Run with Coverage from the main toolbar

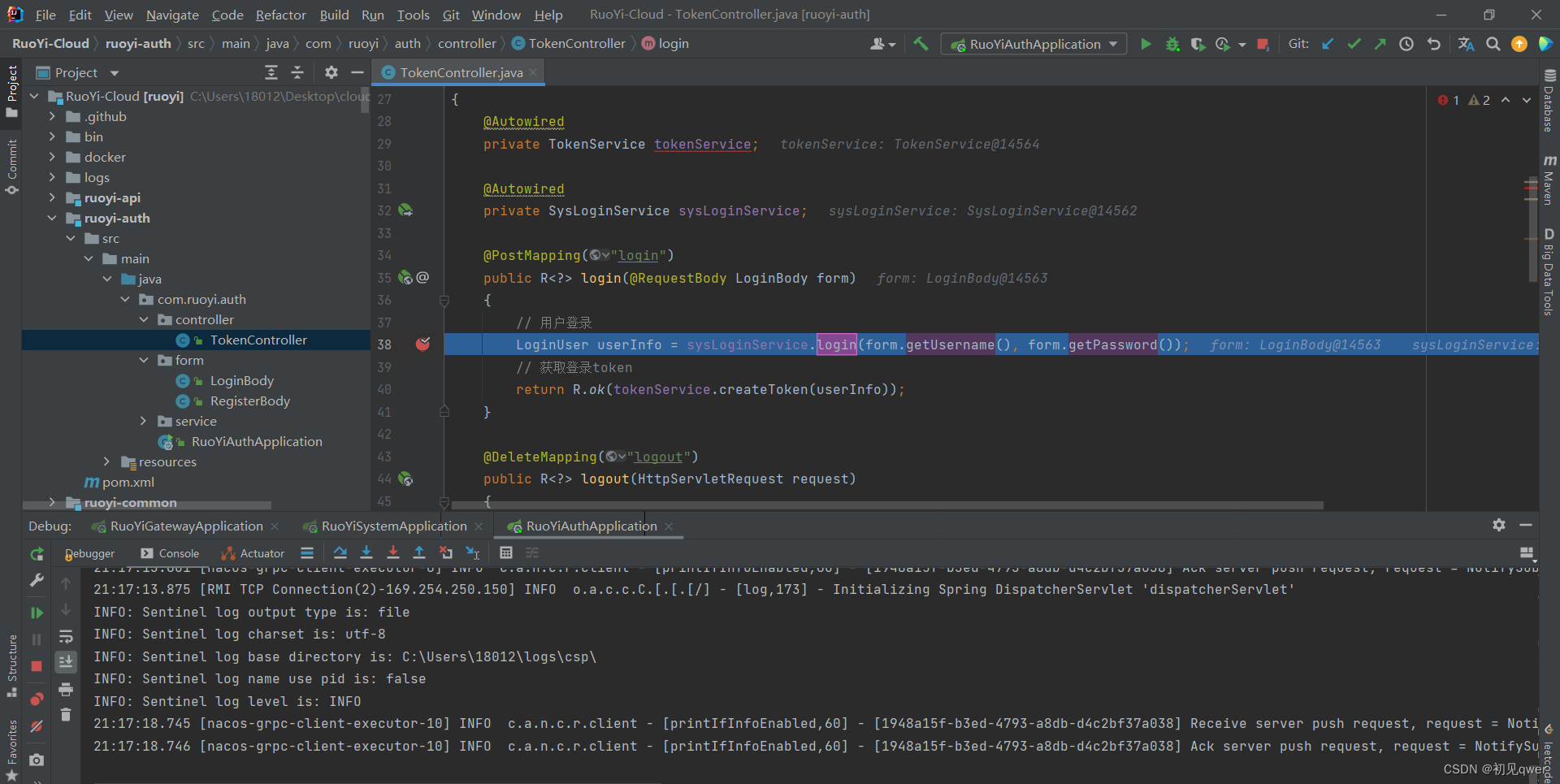point(1198,44)
